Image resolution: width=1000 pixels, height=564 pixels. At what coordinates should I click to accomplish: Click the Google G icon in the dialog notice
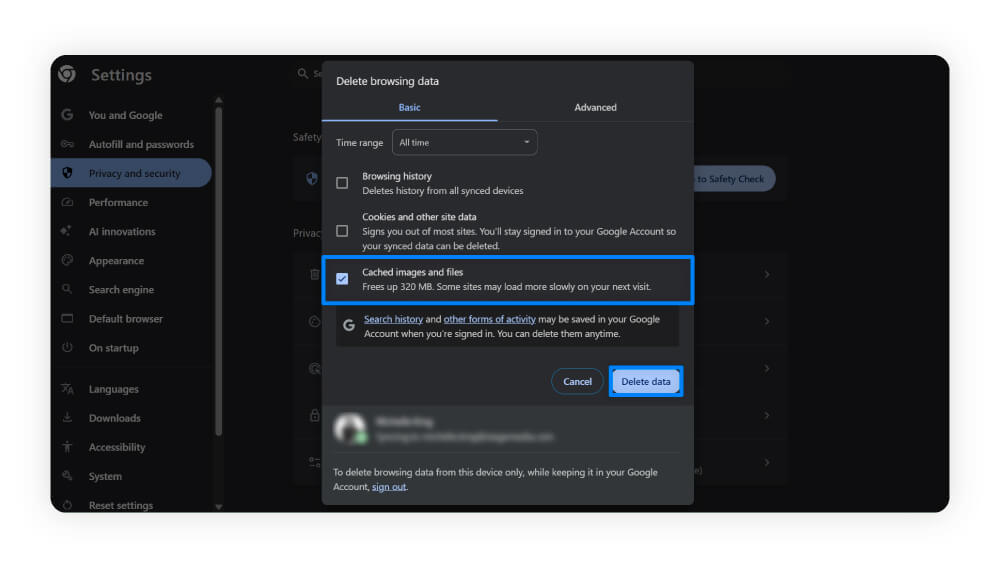349,325
